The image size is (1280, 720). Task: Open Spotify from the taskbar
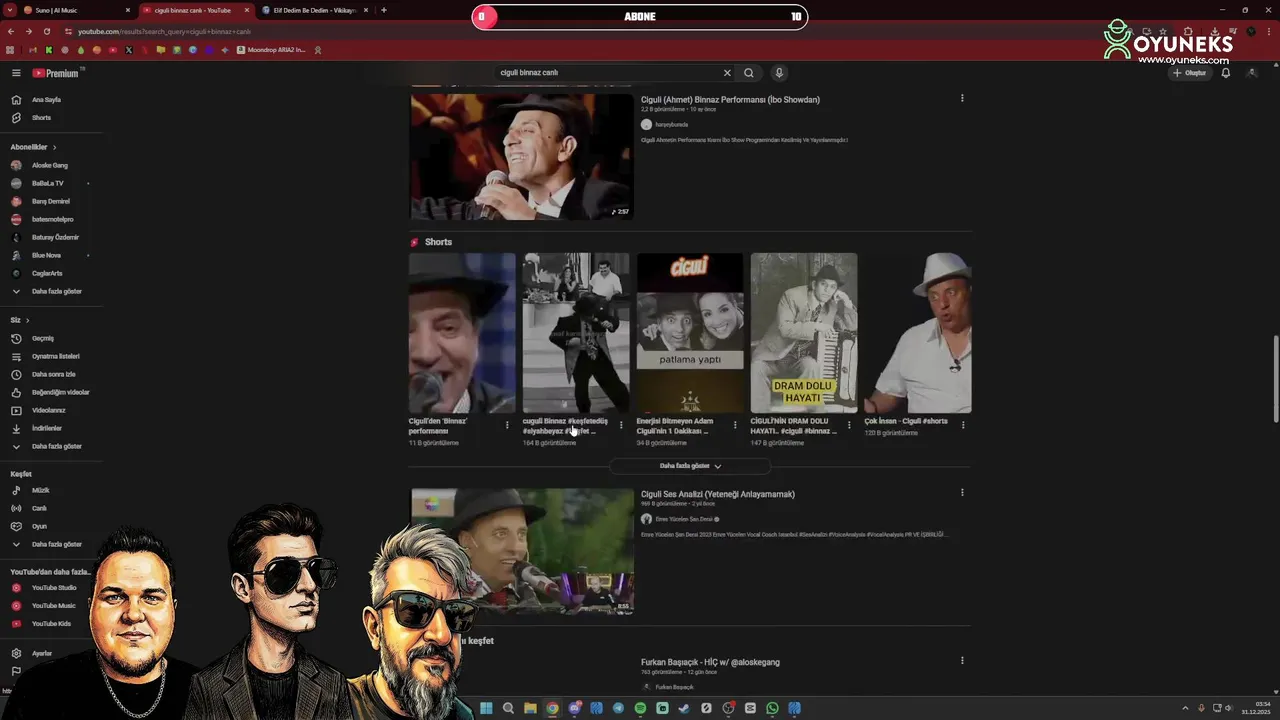click(640, 708)
